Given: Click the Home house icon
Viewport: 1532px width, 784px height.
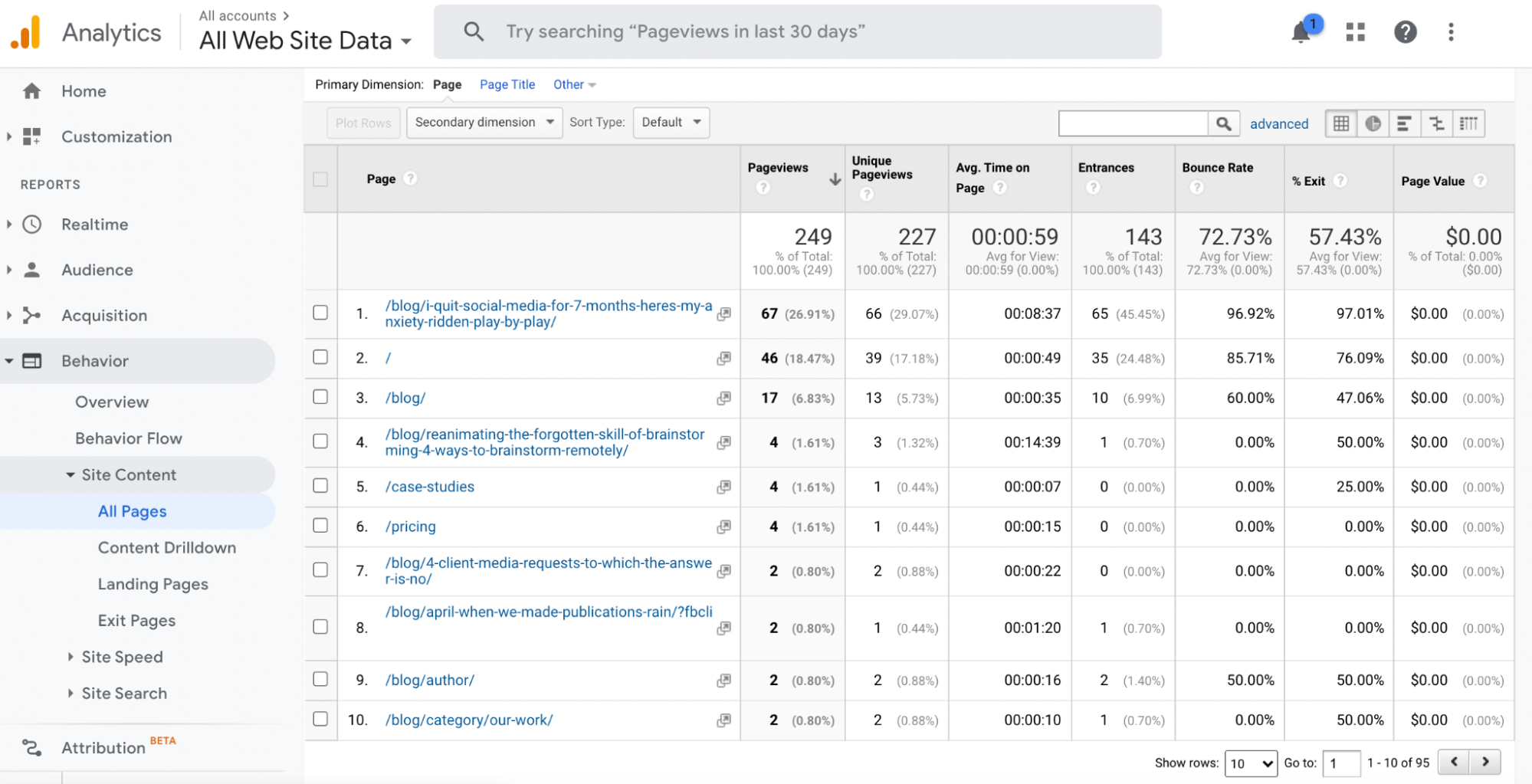Looking at the screenshot, I should (x=31, y=91).
